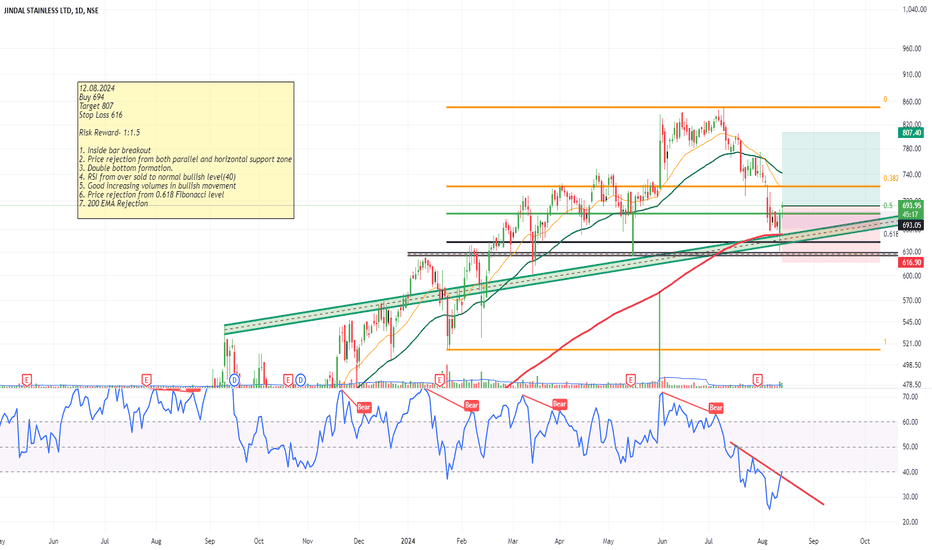Click the dividend D marker right of the October 2023 E marker
Screen dimensions: 932x550
pos(301,379)
